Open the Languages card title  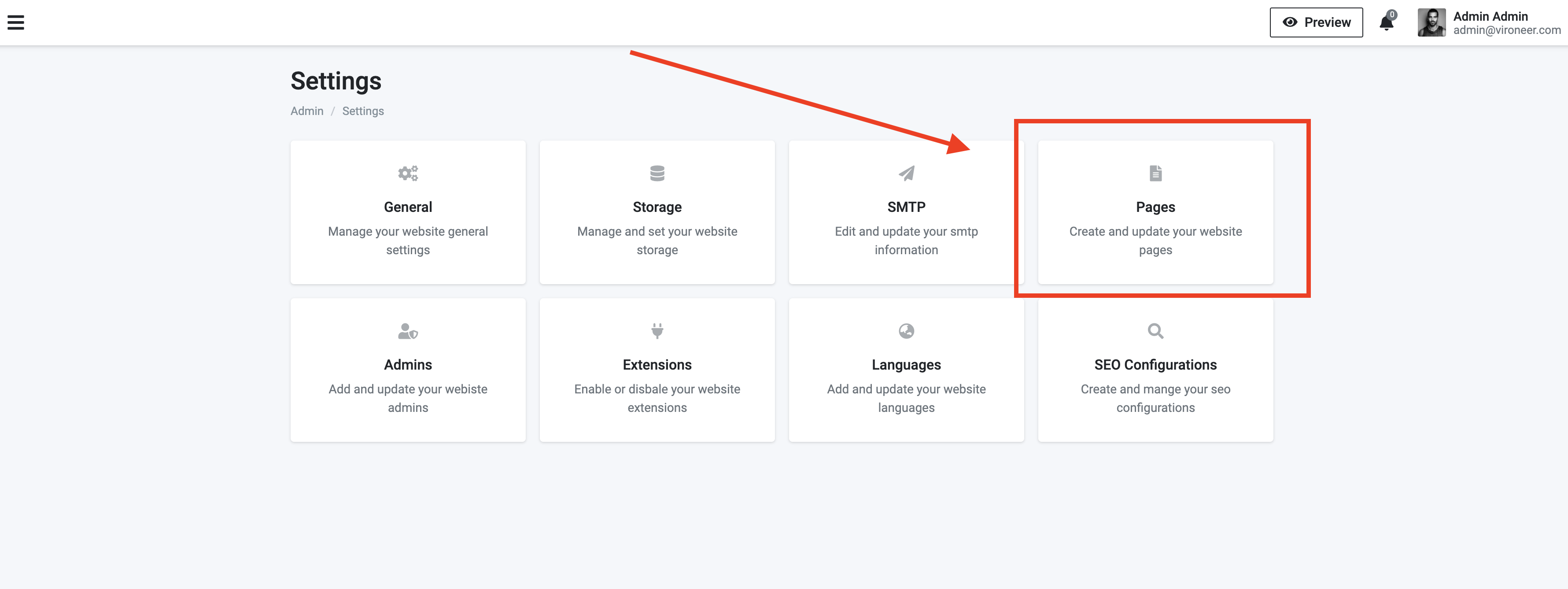[x=906, y=365]
